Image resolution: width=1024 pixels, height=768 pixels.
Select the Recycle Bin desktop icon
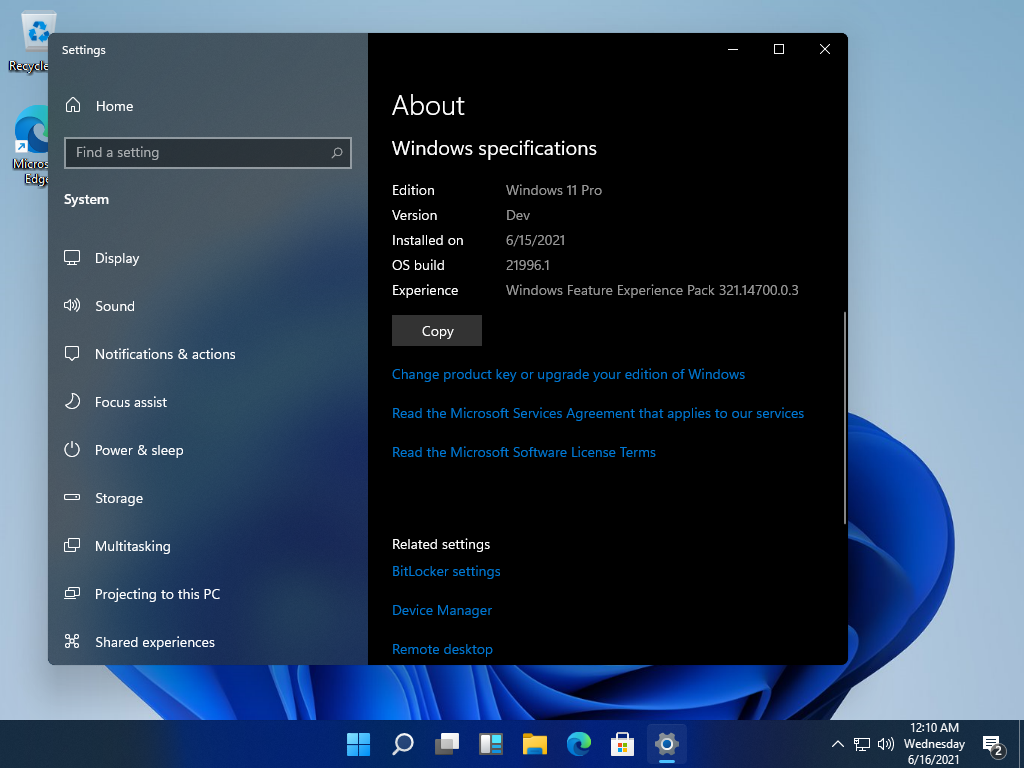click(x=29, y=42)
